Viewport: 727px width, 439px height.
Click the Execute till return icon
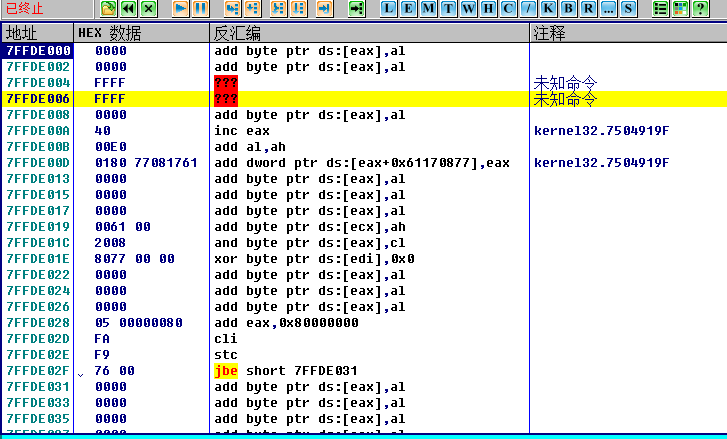pos(325,8)
